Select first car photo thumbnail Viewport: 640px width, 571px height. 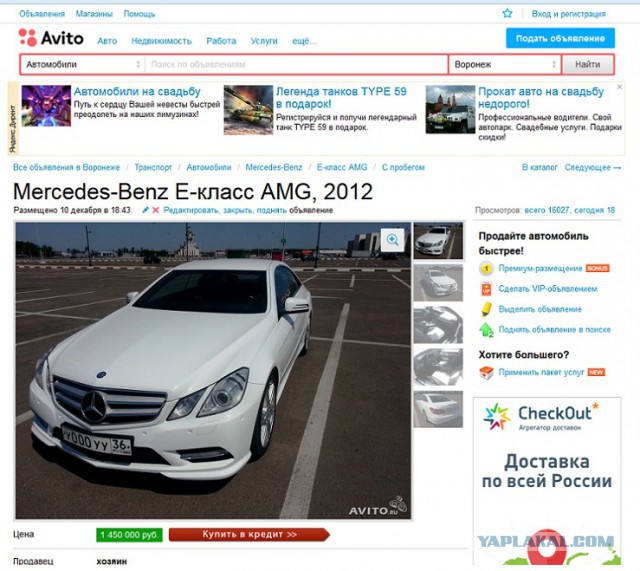pos(438,241)
